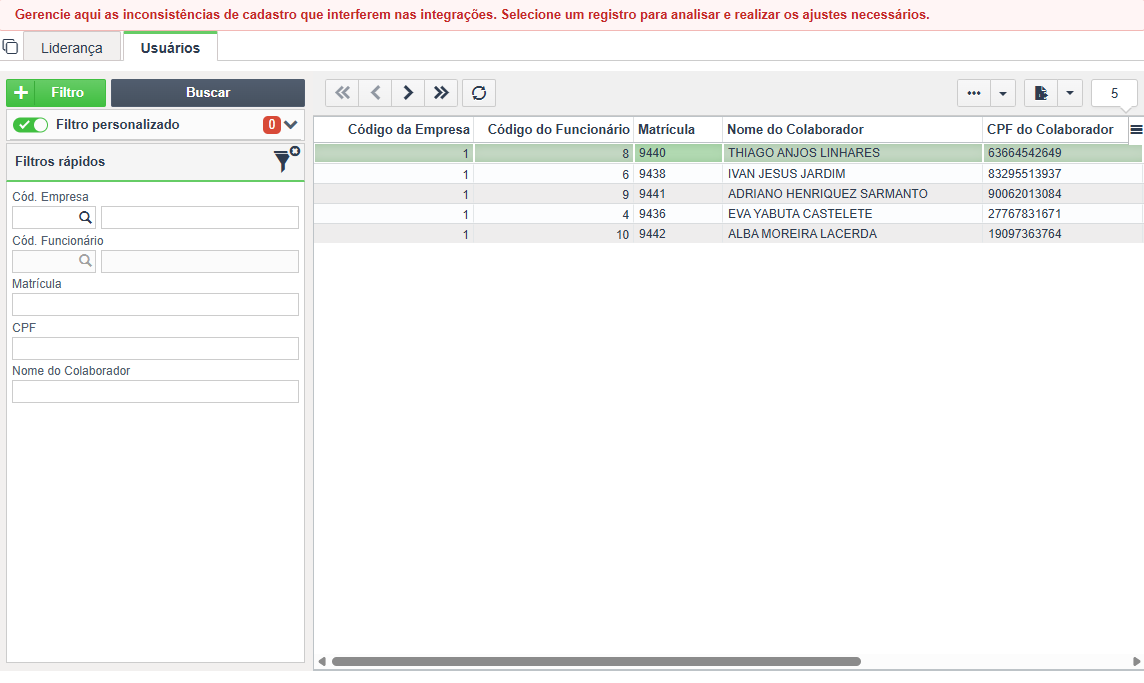Click matrícula cell 9441
The width and height of the screenshot is (1144, 683).
click(678, 194)
